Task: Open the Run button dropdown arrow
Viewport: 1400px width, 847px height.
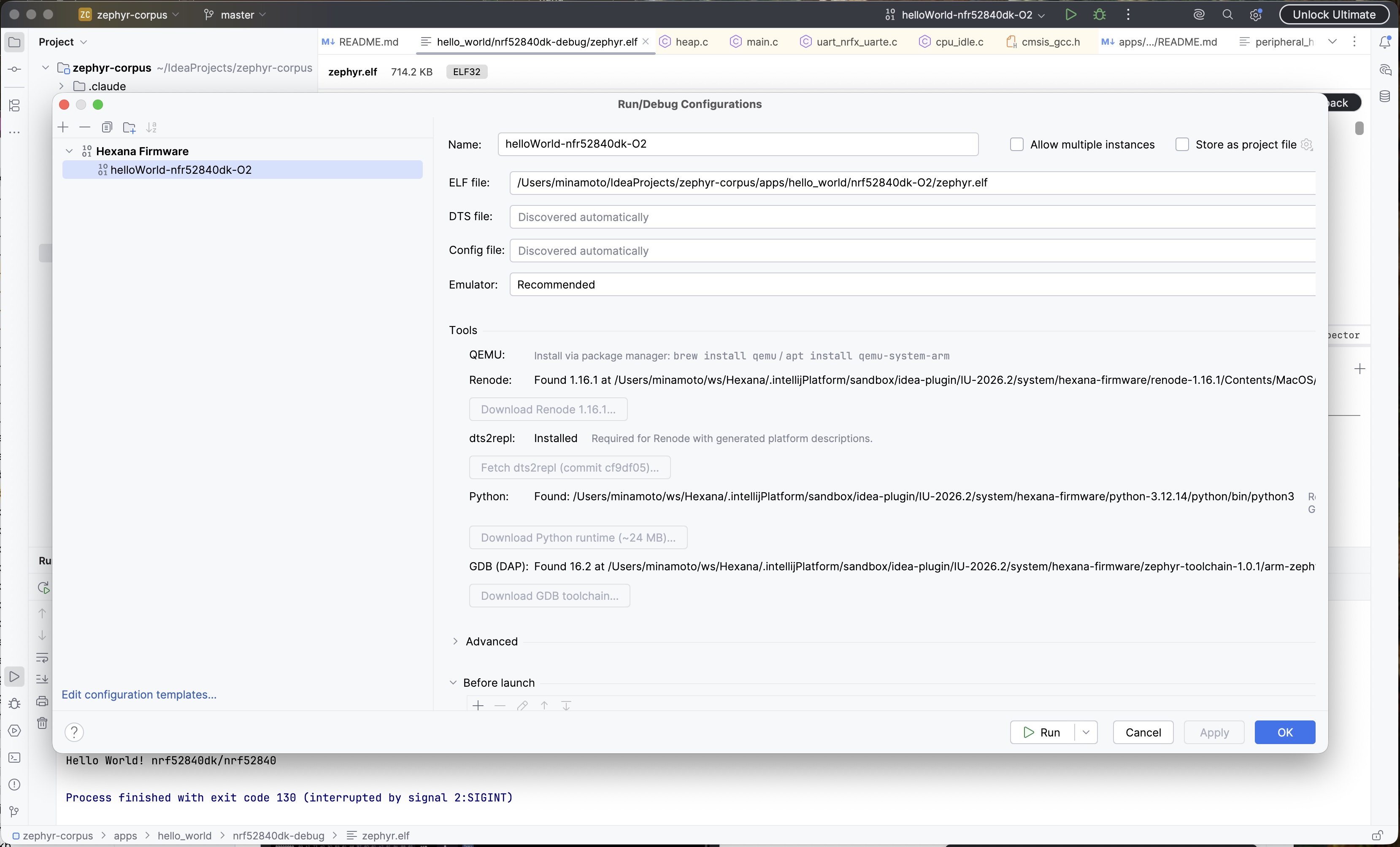Action: pos(1086,732)
